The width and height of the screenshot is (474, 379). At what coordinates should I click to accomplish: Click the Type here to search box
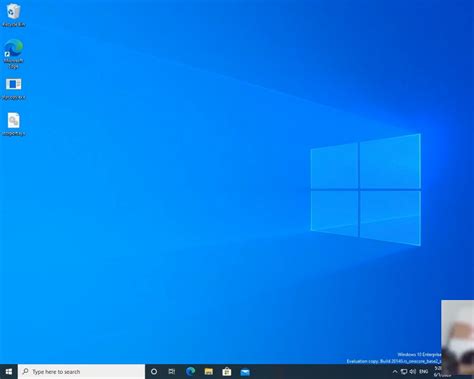tap(81, 371)
